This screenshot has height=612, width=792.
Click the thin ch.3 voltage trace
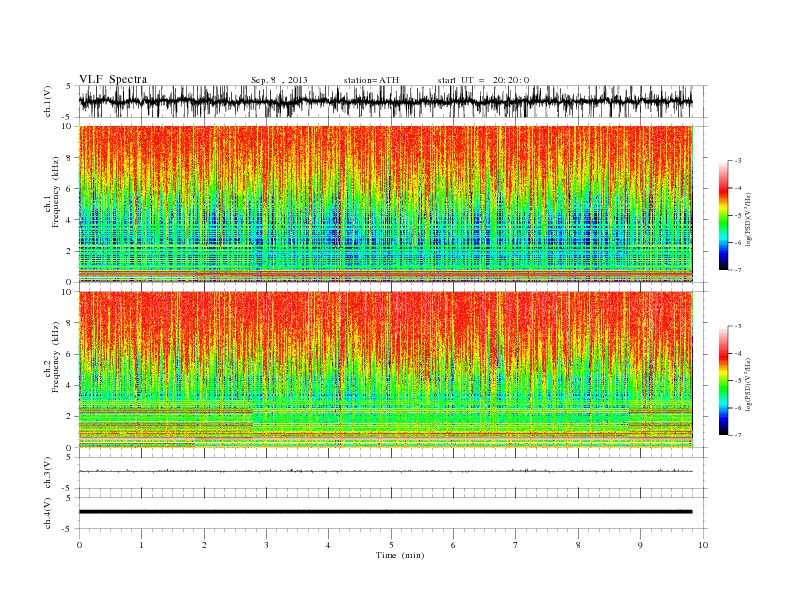coord(385,471)
